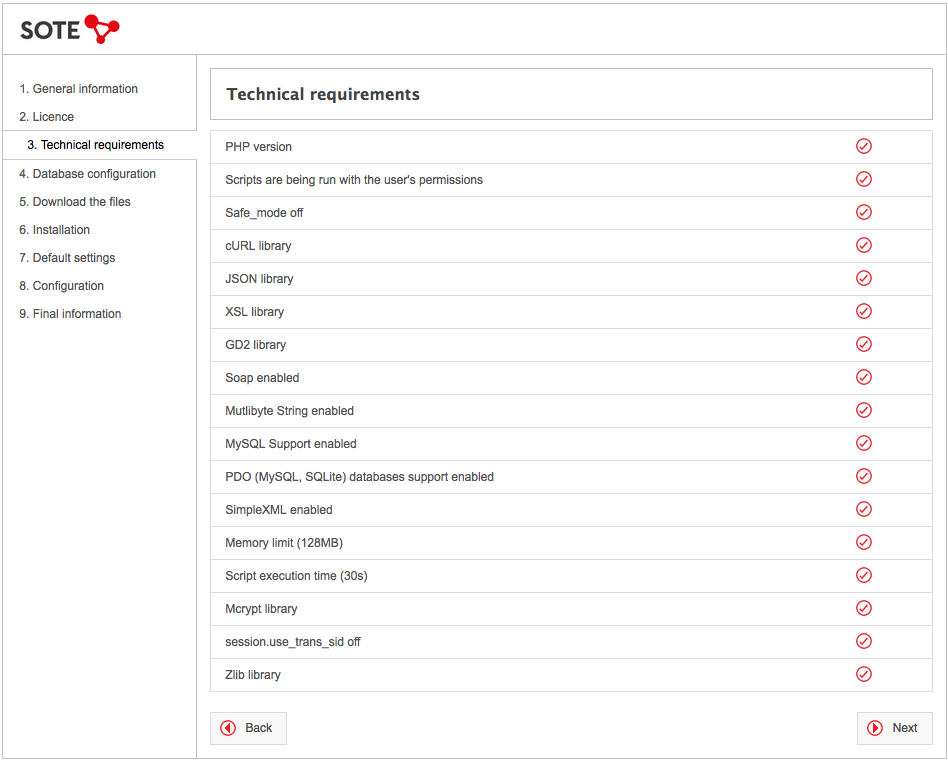Click the check icon for Mutlibyte String enabled
Image resolution: width=948 pixels, height=761 pixels.
863,410
